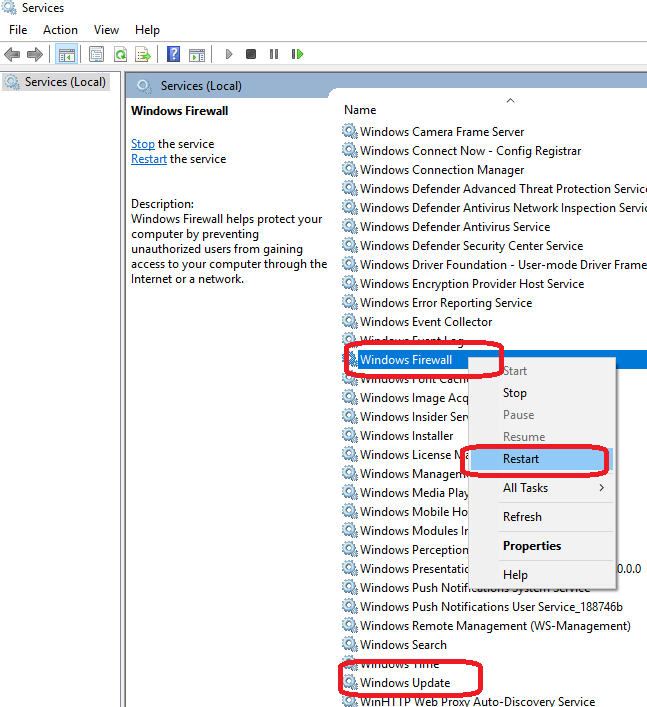Select Windows License Manager row

[x=414, y=454]
